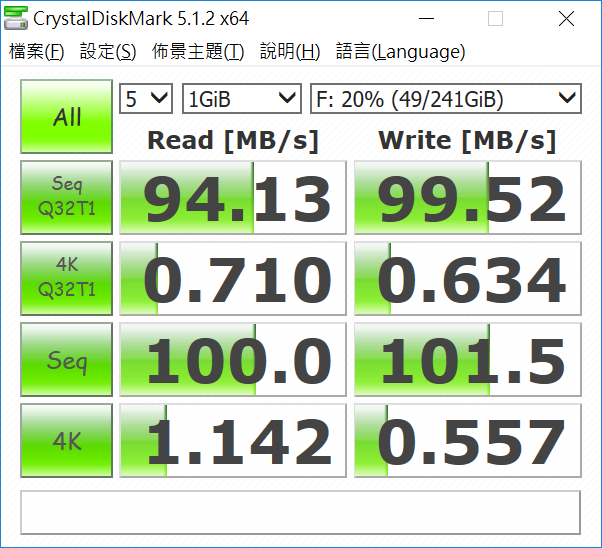Open the 佈景主題(T) theme menu
This screenshot has height=548, width=602.
198,51
